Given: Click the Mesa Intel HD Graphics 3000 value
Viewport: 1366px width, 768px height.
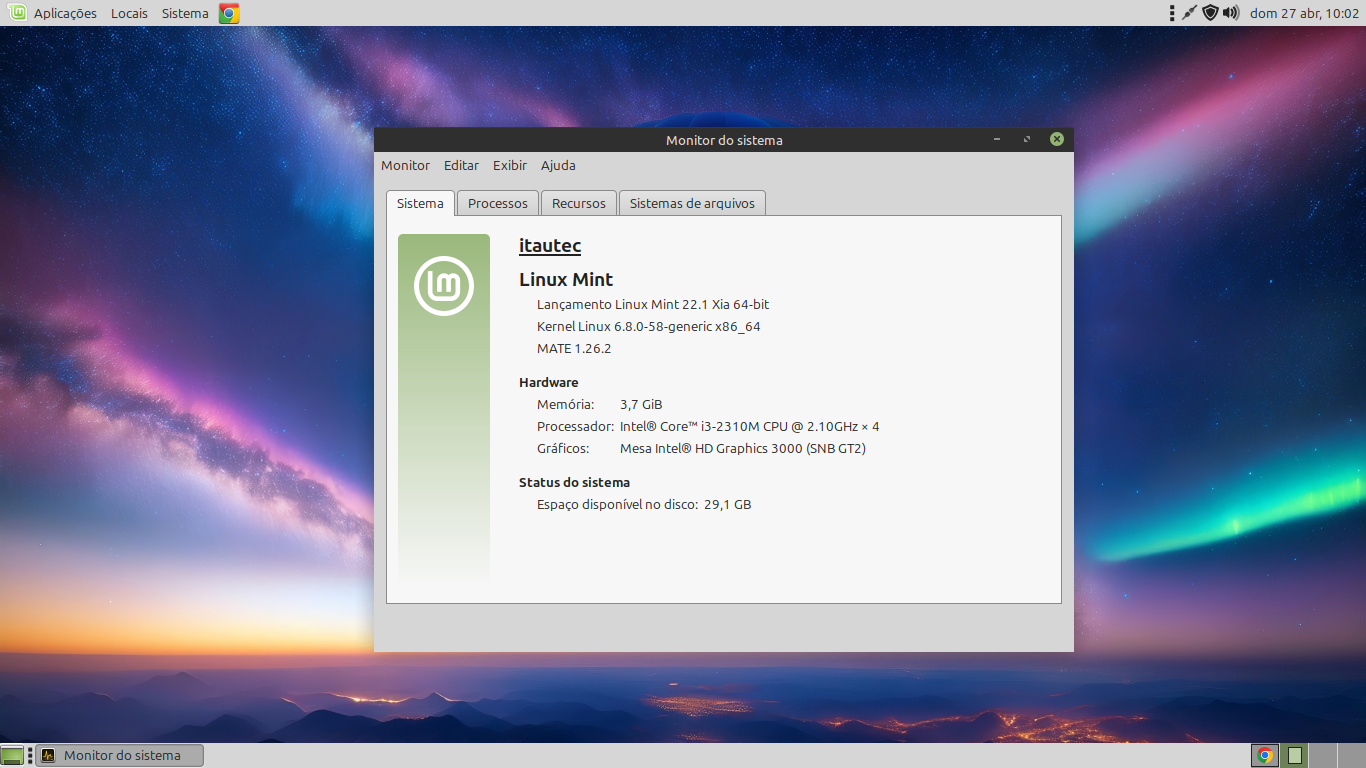Looking at the screenshot, I should tap(743, 448).
